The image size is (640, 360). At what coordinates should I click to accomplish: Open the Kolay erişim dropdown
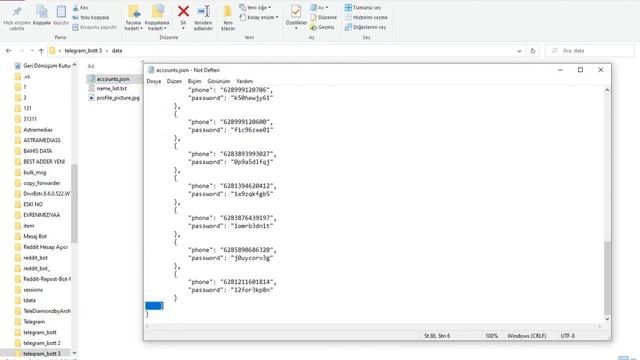coord(259,18)
